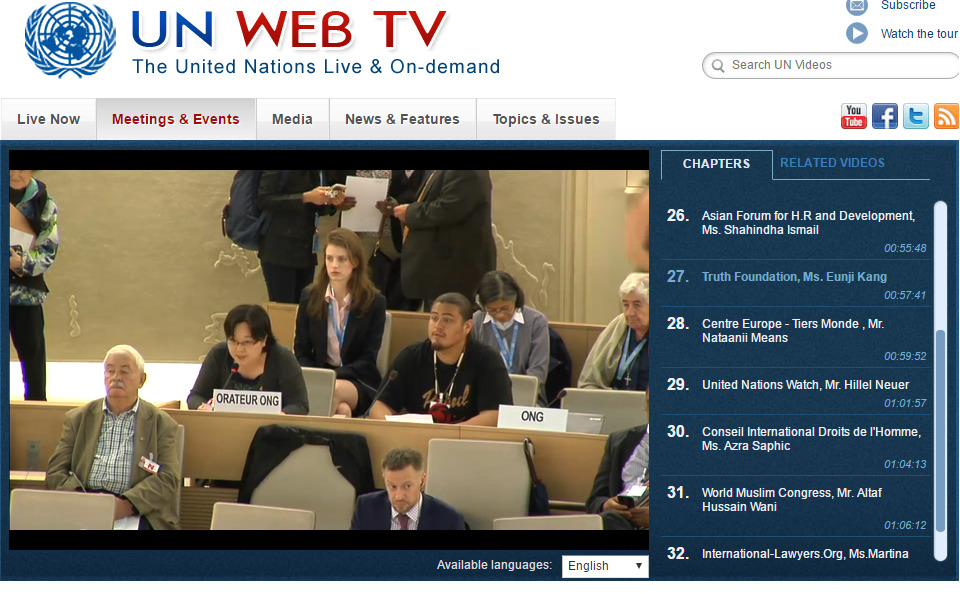Click the 01:01:57 chapter timestamp
Viewport: 960px width, 594px height.
(x=905, y=404)
